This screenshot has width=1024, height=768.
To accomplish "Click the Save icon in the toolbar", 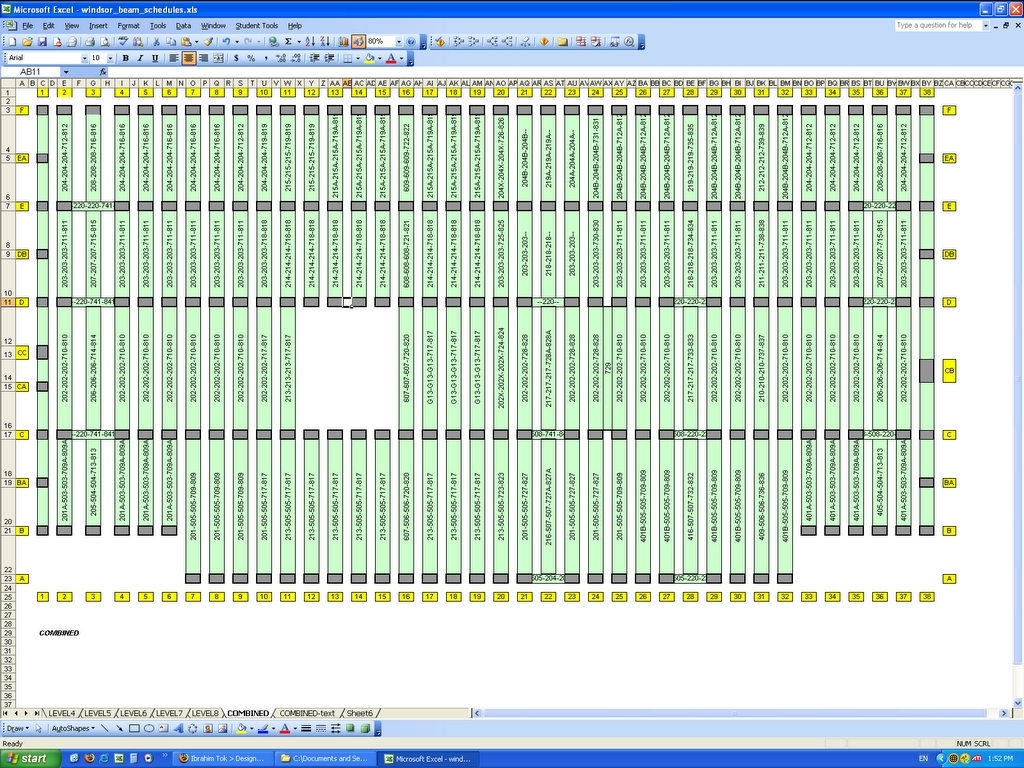I will (42, 42).
